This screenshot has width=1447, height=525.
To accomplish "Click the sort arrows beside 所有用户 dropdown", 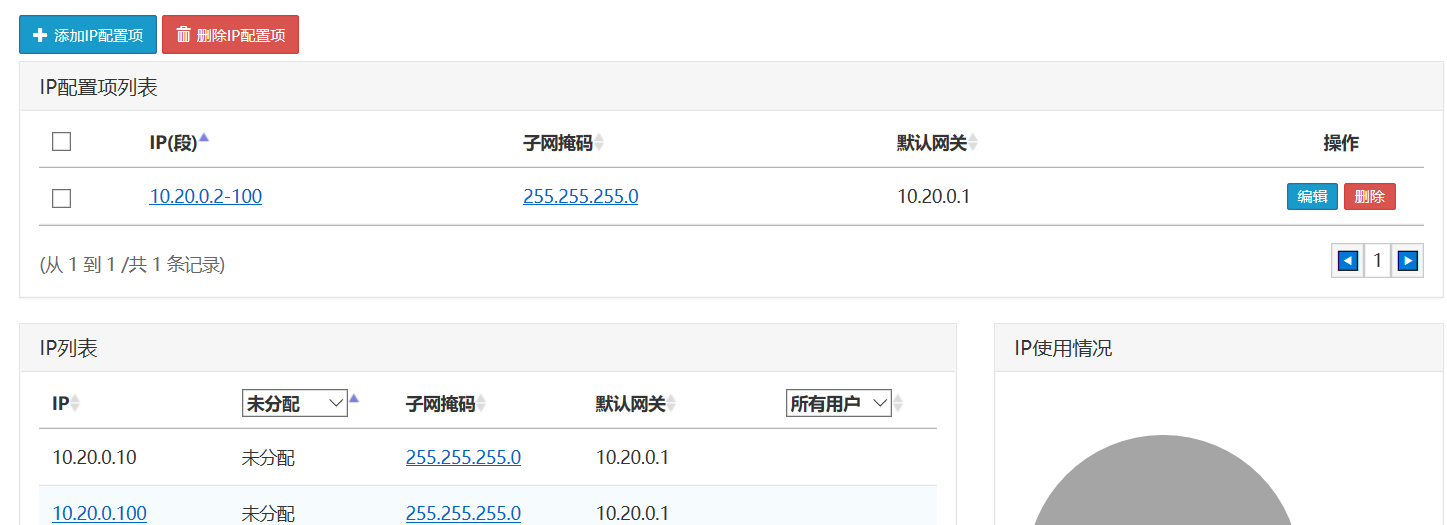I will coord(898,404).
